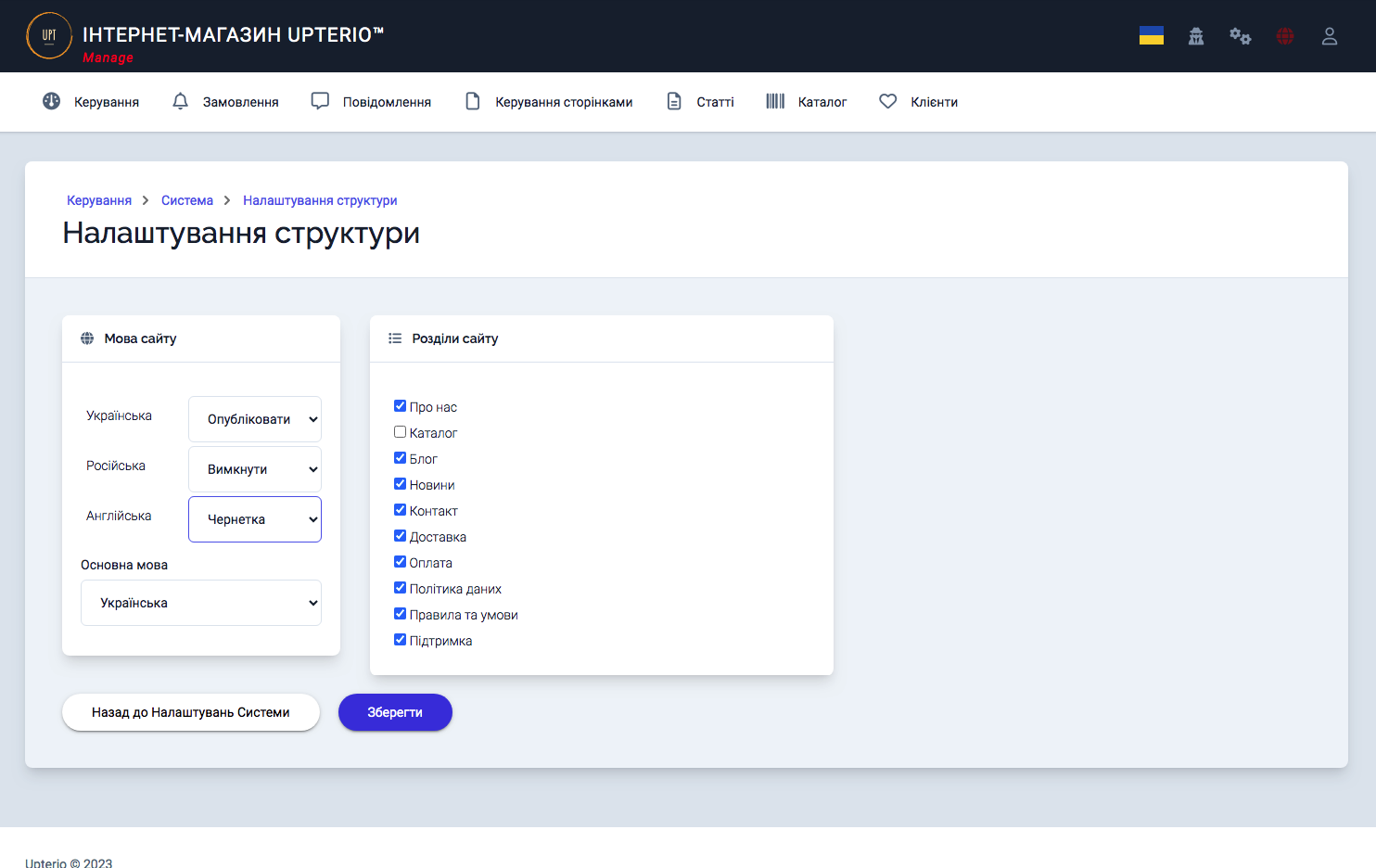The image size is (1376, 868).
Task: Toggle the Блог checkbox
Action: point(401,458)
